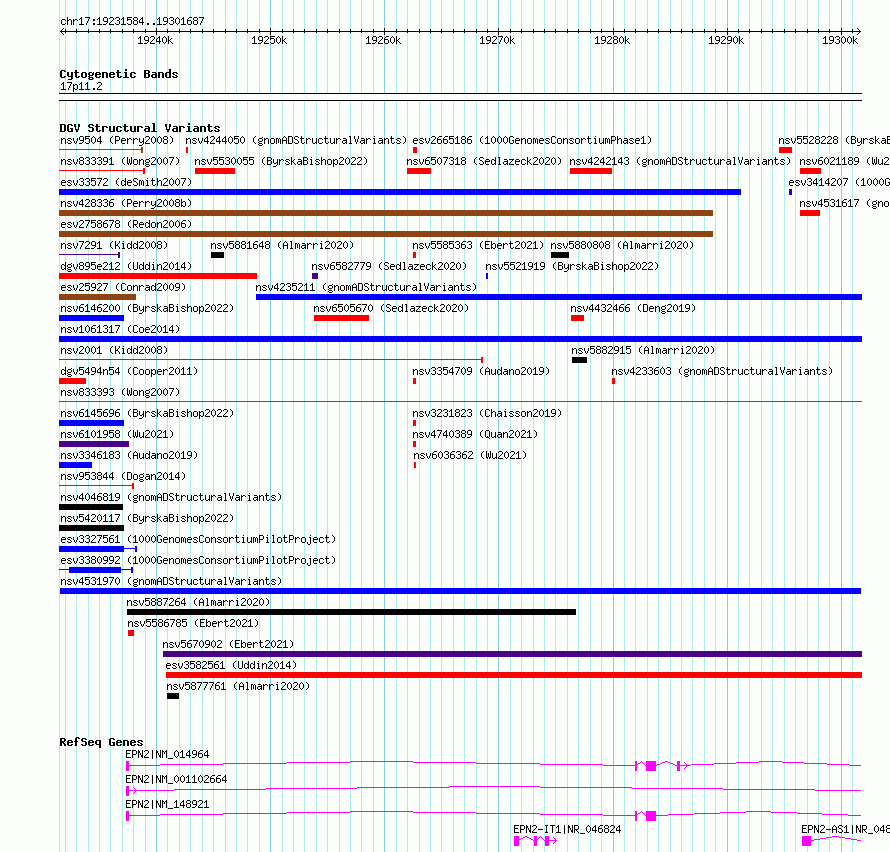Click the esv33572 (deSmith2007) blue variant bar

coord(400,192)
